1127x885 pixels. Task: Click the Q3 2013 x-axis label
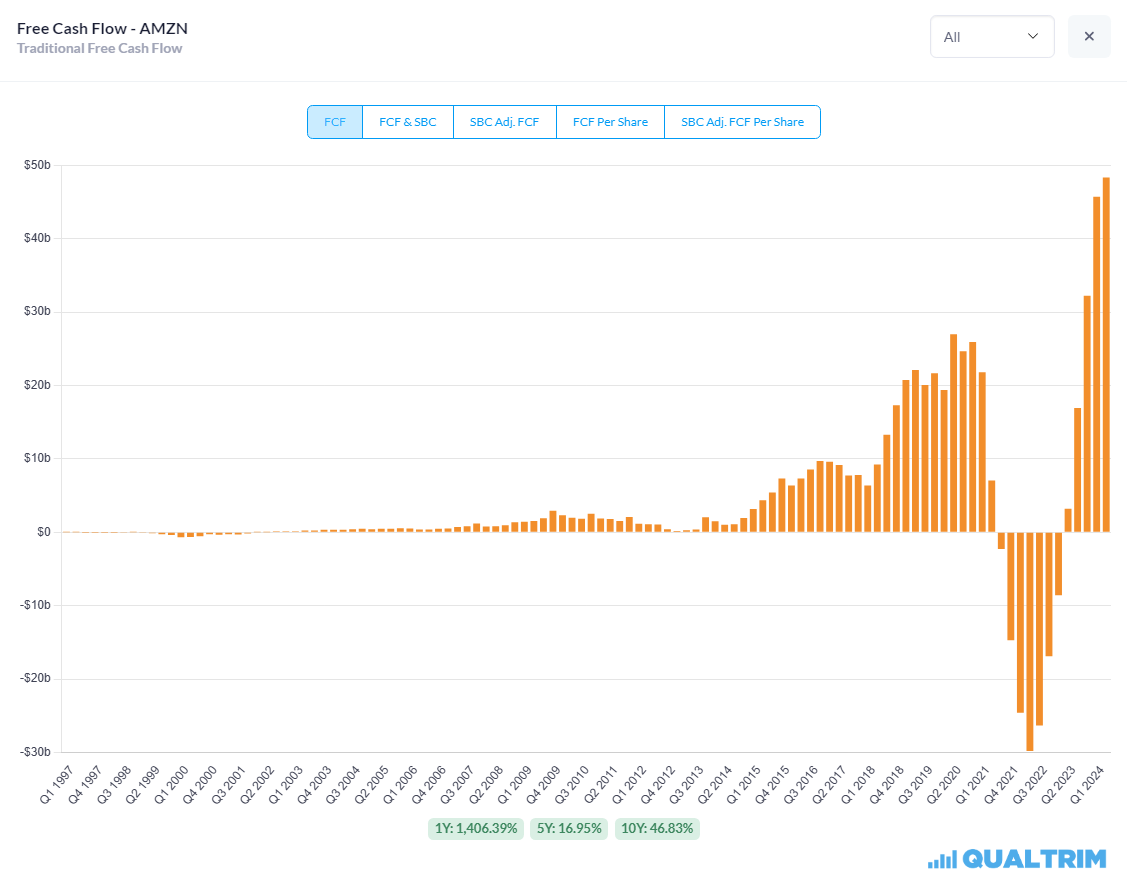686,785
